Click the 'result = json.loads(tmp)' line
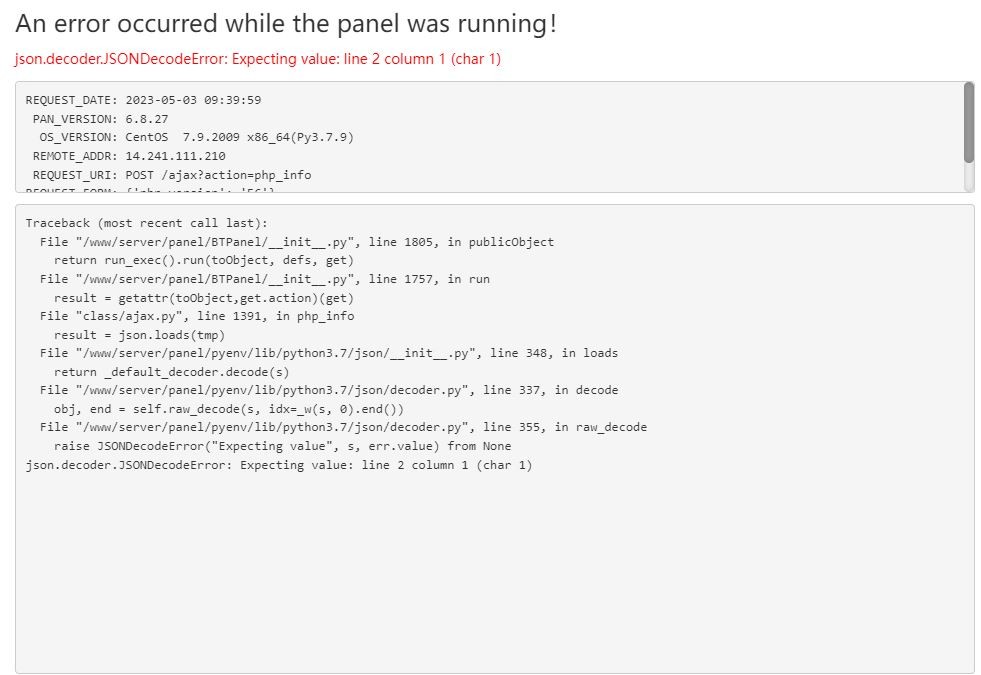The image size is (981, 675). click(140, 335)
